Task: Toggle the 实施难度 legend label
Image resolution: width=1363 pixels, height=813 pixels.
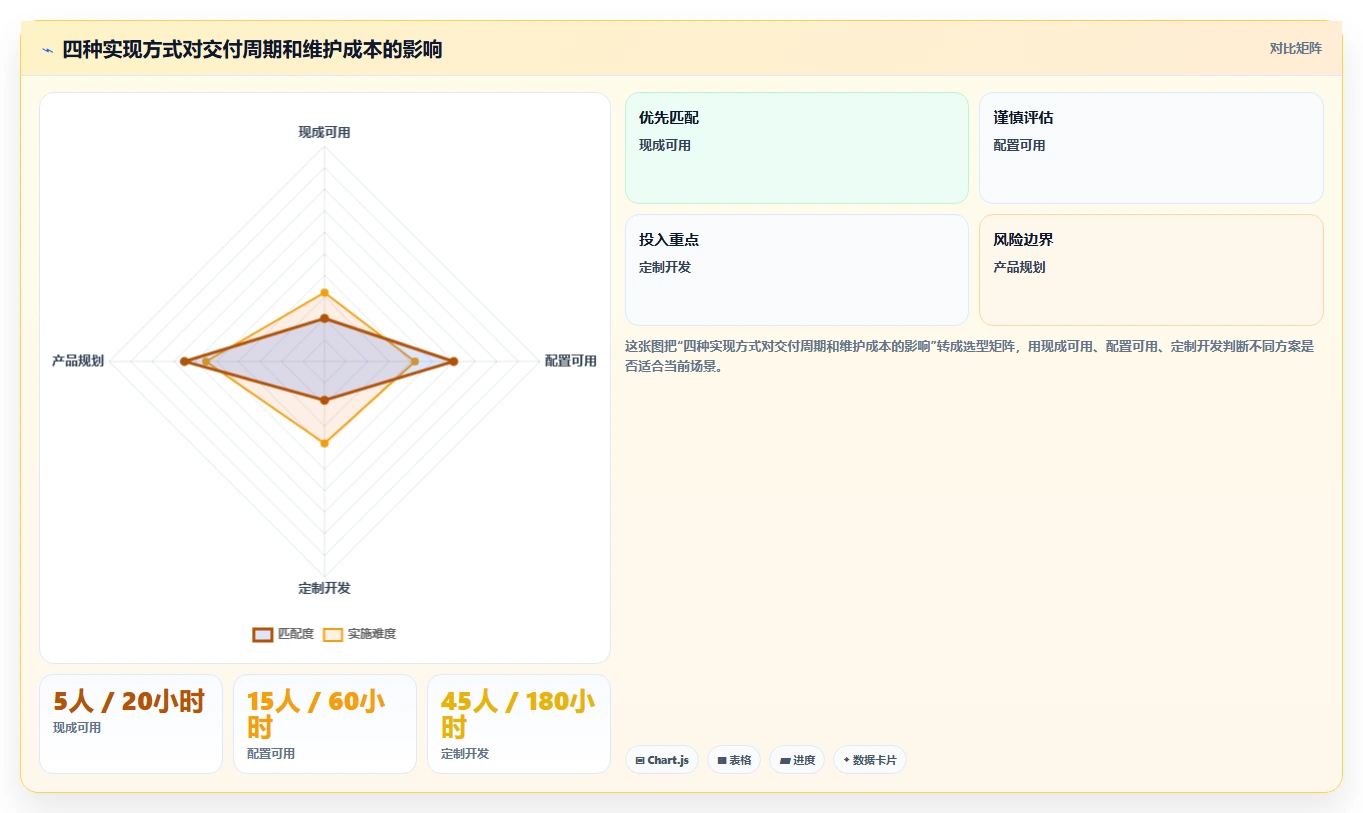Action: point(372,634)
